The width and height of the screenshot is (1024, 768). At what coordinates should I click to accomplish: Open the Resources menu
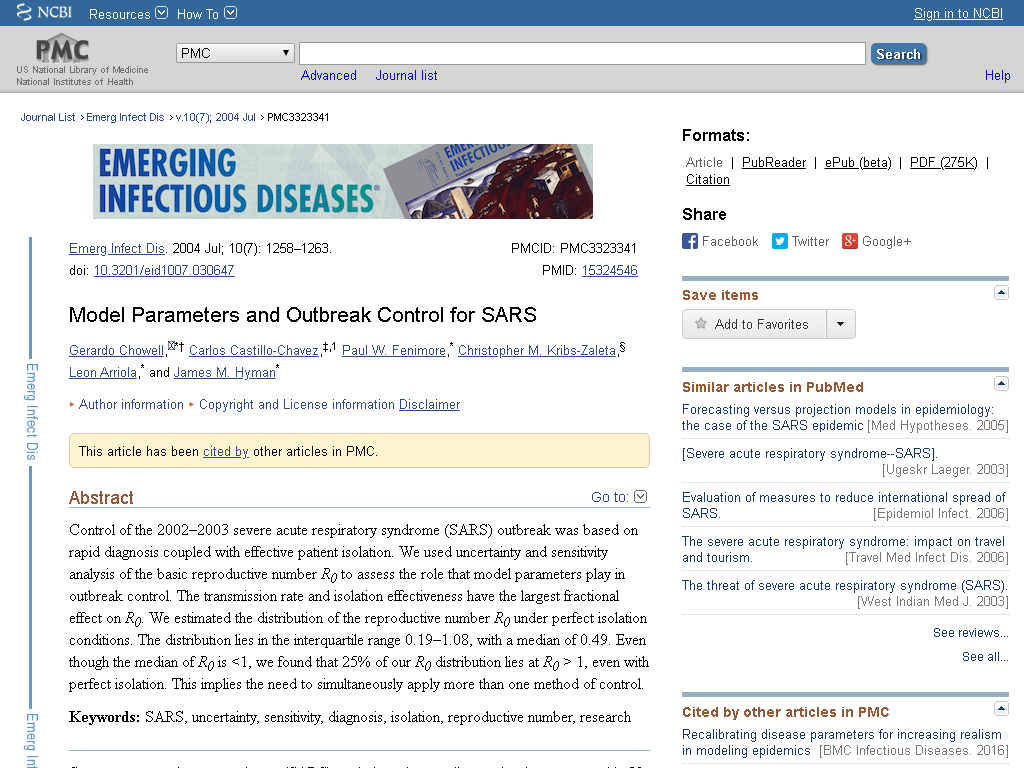(x=128, y=14)
